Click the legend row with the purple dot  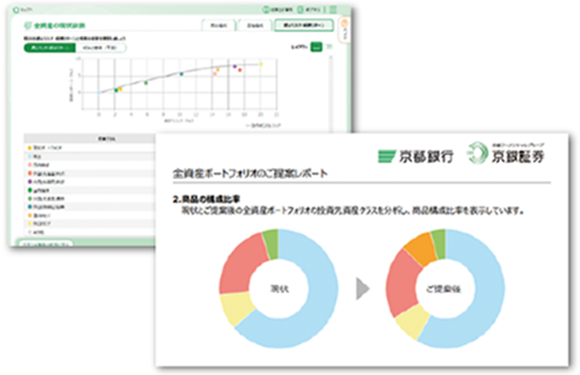(x=90, y=182)
